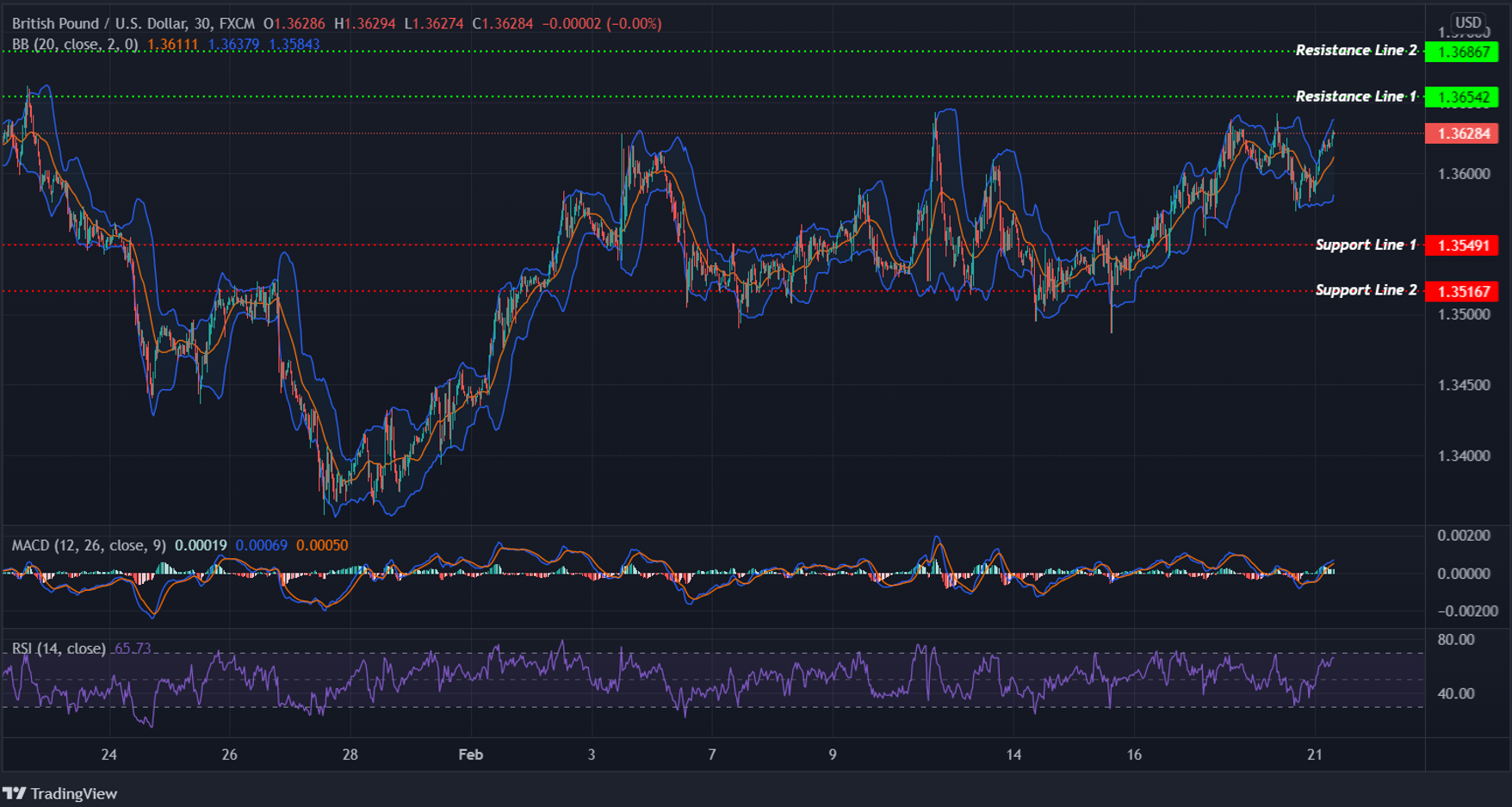Select the Support Line 2 text annotation on the chart
The height and width of the screenshot is (807, 1512).
[x=1367, y=290]
